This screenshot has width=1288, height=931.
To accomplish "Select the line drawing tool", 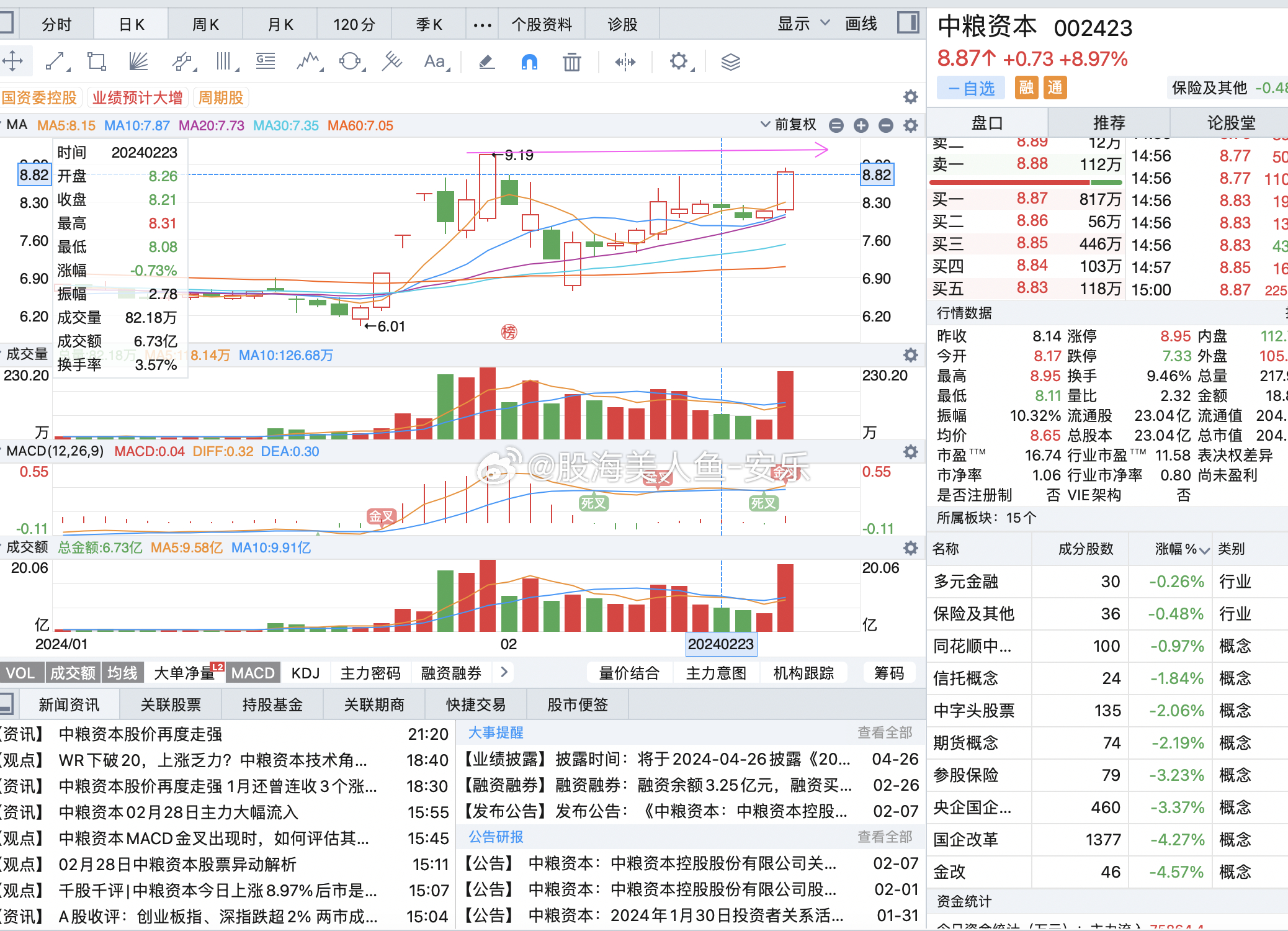I will [56, 61].
